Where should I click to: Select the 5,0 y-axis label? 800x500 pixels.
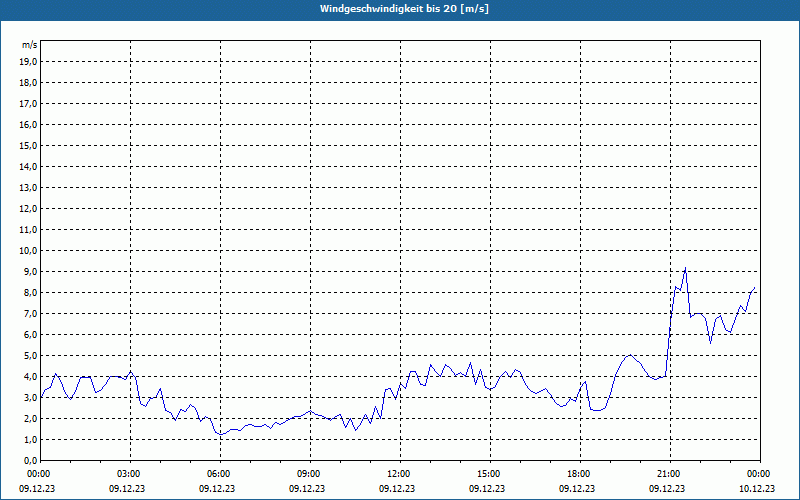point(30,356)
